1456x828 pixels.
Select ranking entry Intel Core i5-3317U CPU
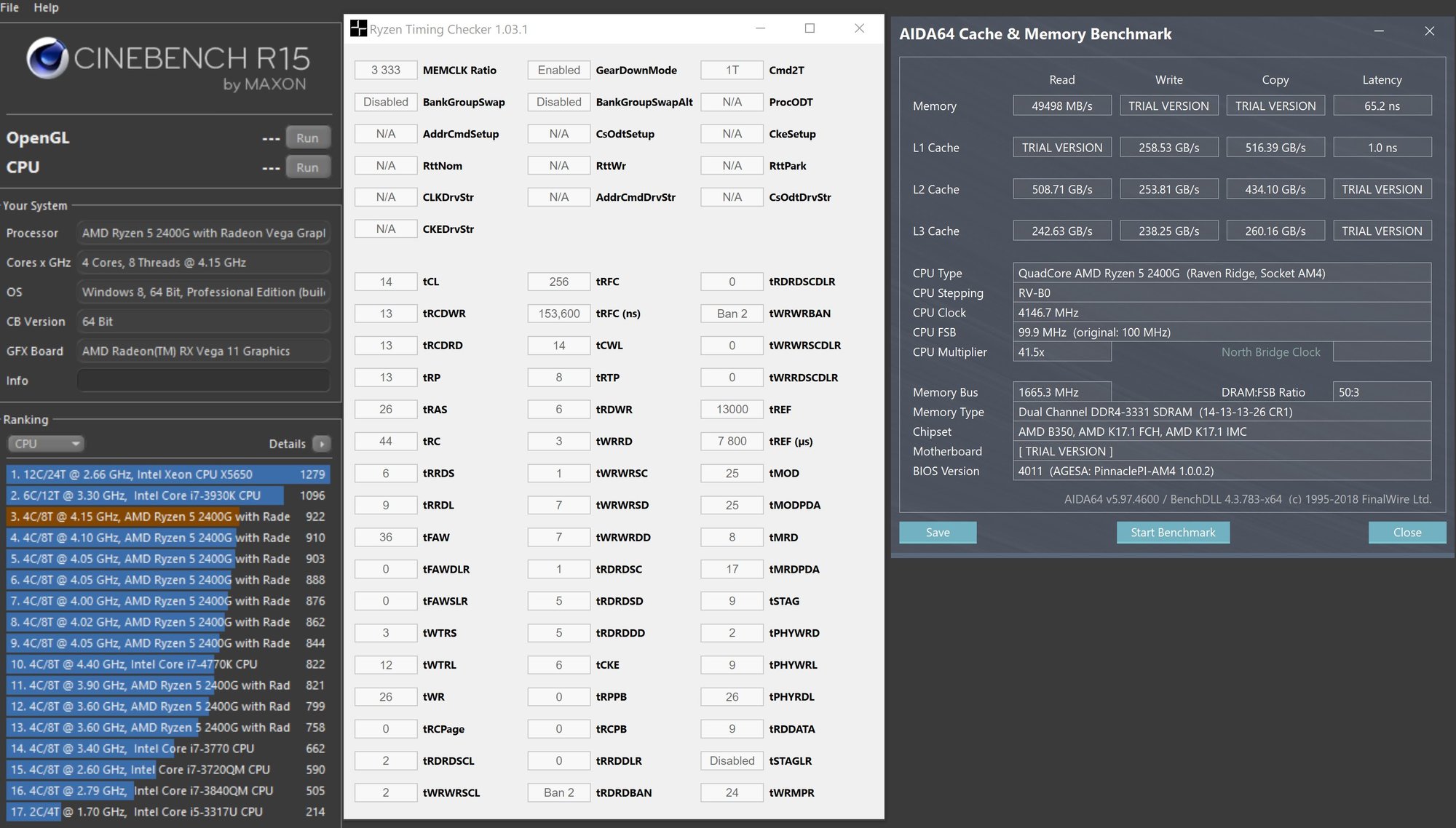(x=168, y=812)
